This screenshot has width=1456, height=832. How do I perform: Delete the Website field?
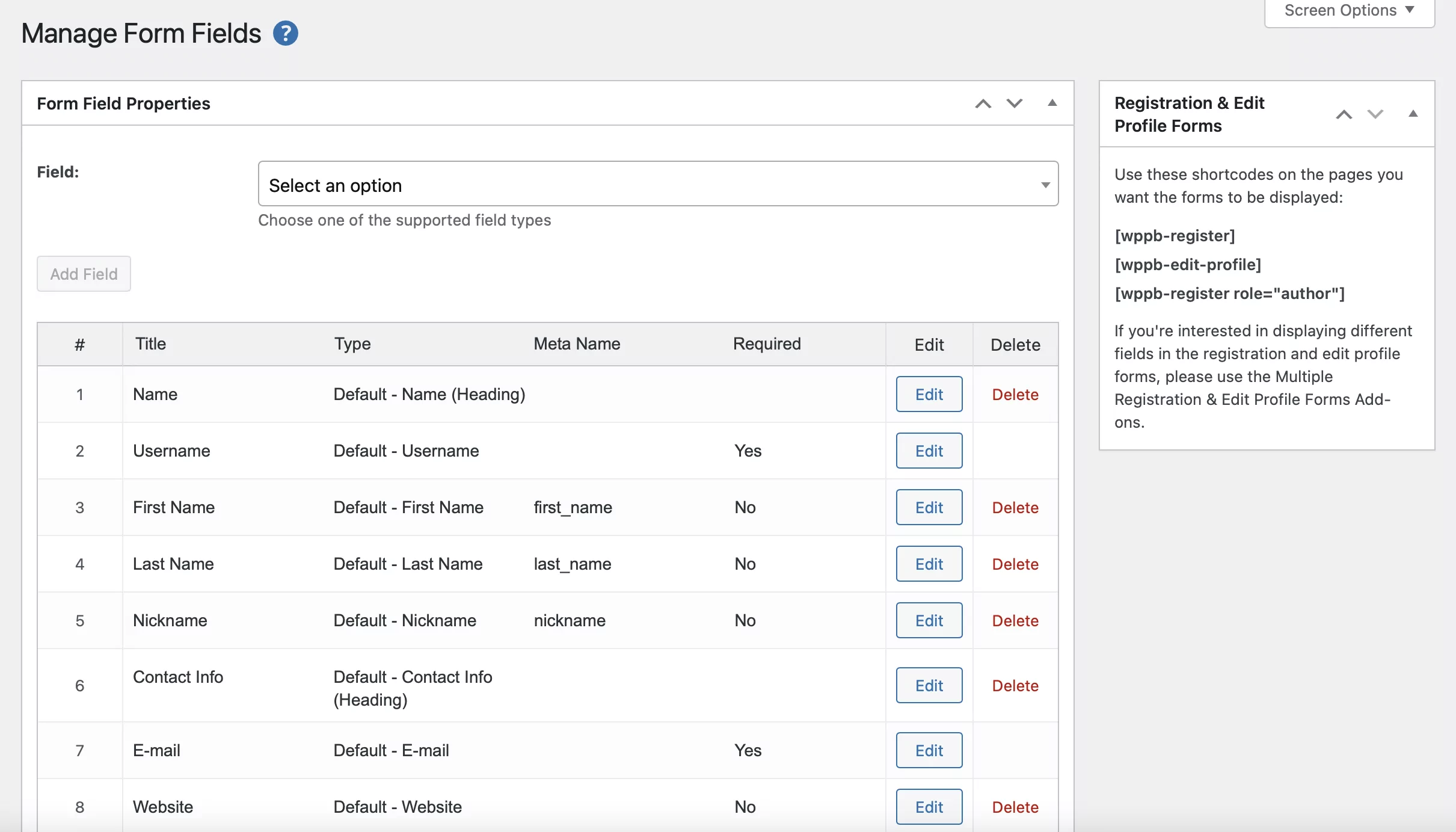coord(1015,807)
